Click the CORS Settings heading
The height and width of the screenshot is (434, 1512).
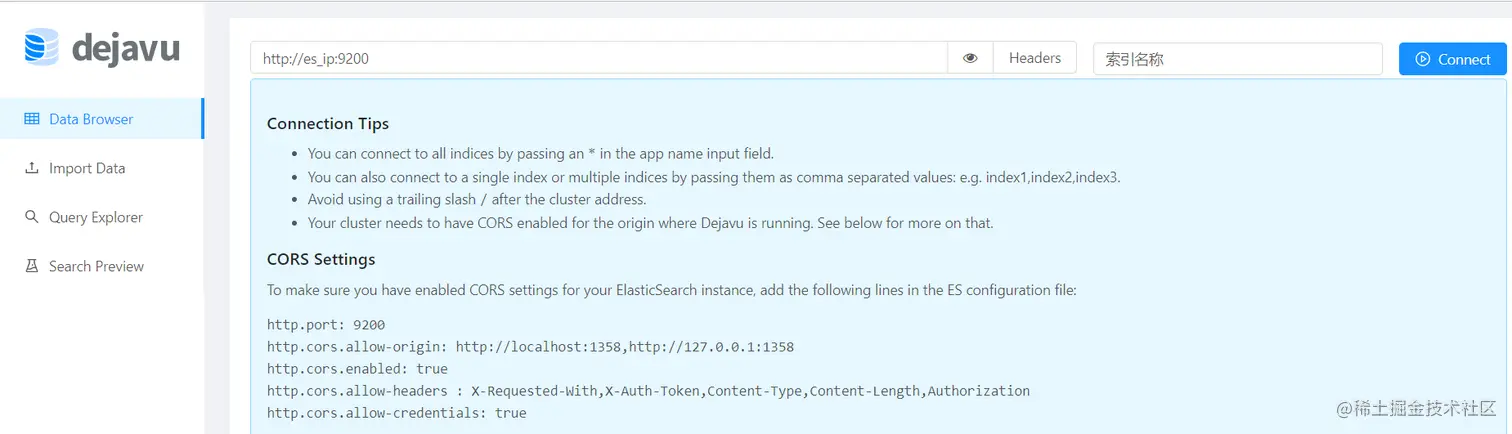coord(321,259)
